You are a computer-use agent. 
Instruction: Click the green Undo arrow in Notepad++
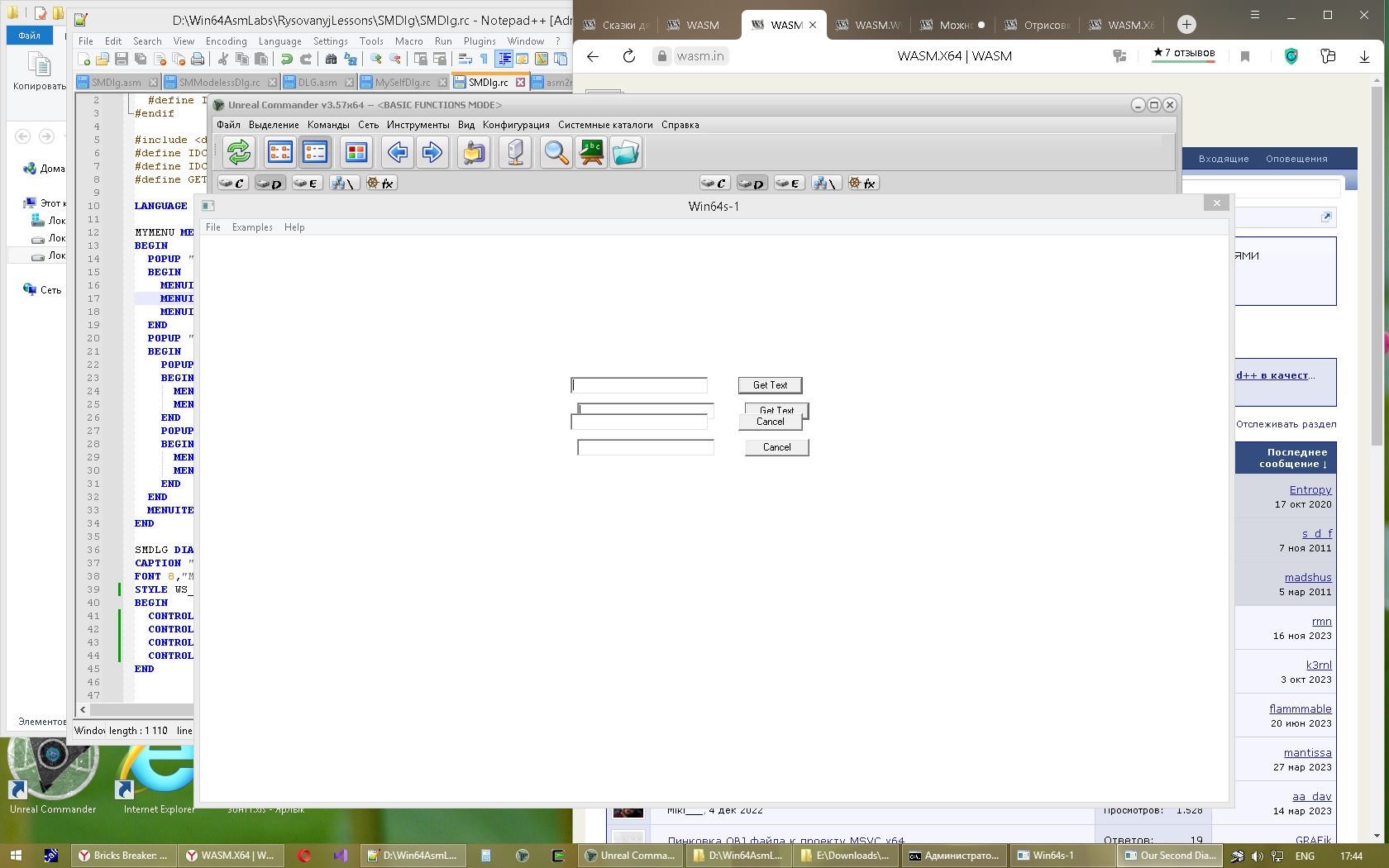tap(286, 59)
